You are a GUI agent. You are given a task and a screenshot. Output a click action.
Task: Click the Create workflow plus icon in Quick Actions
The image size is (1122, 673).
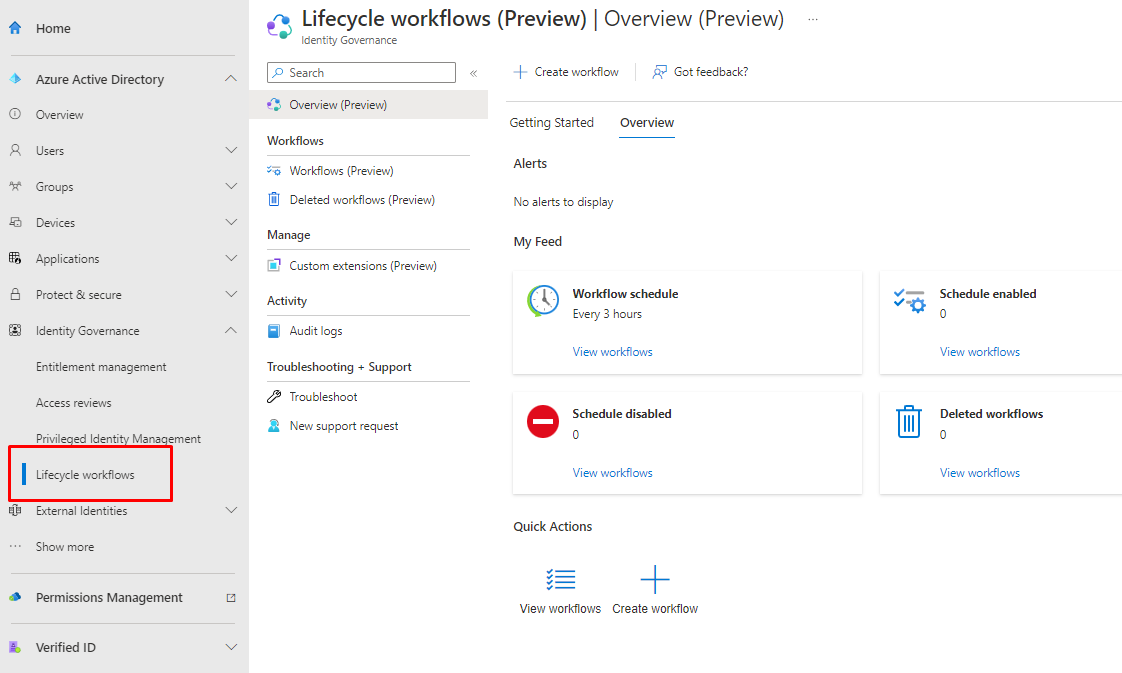pos(655,580)
